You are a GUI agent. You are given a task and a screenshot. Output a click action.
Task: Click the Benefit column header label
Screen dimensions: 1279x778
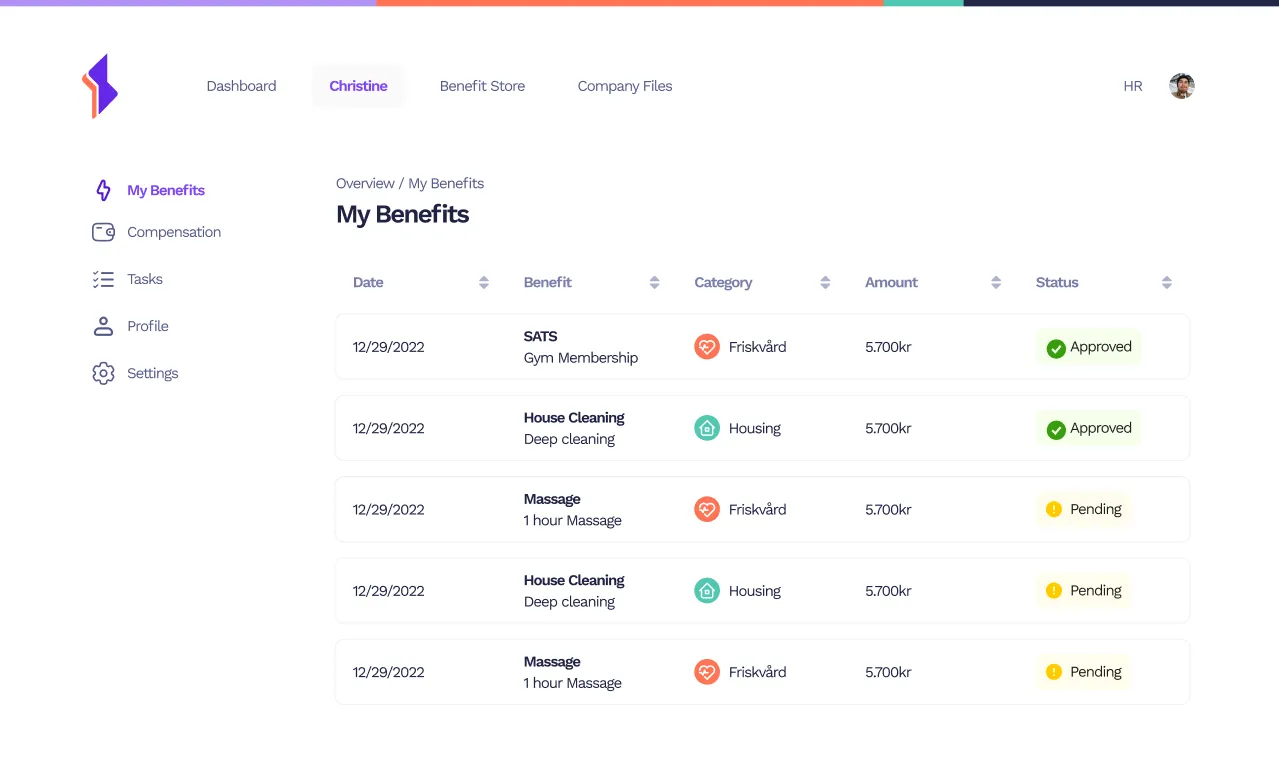(548, 283)
